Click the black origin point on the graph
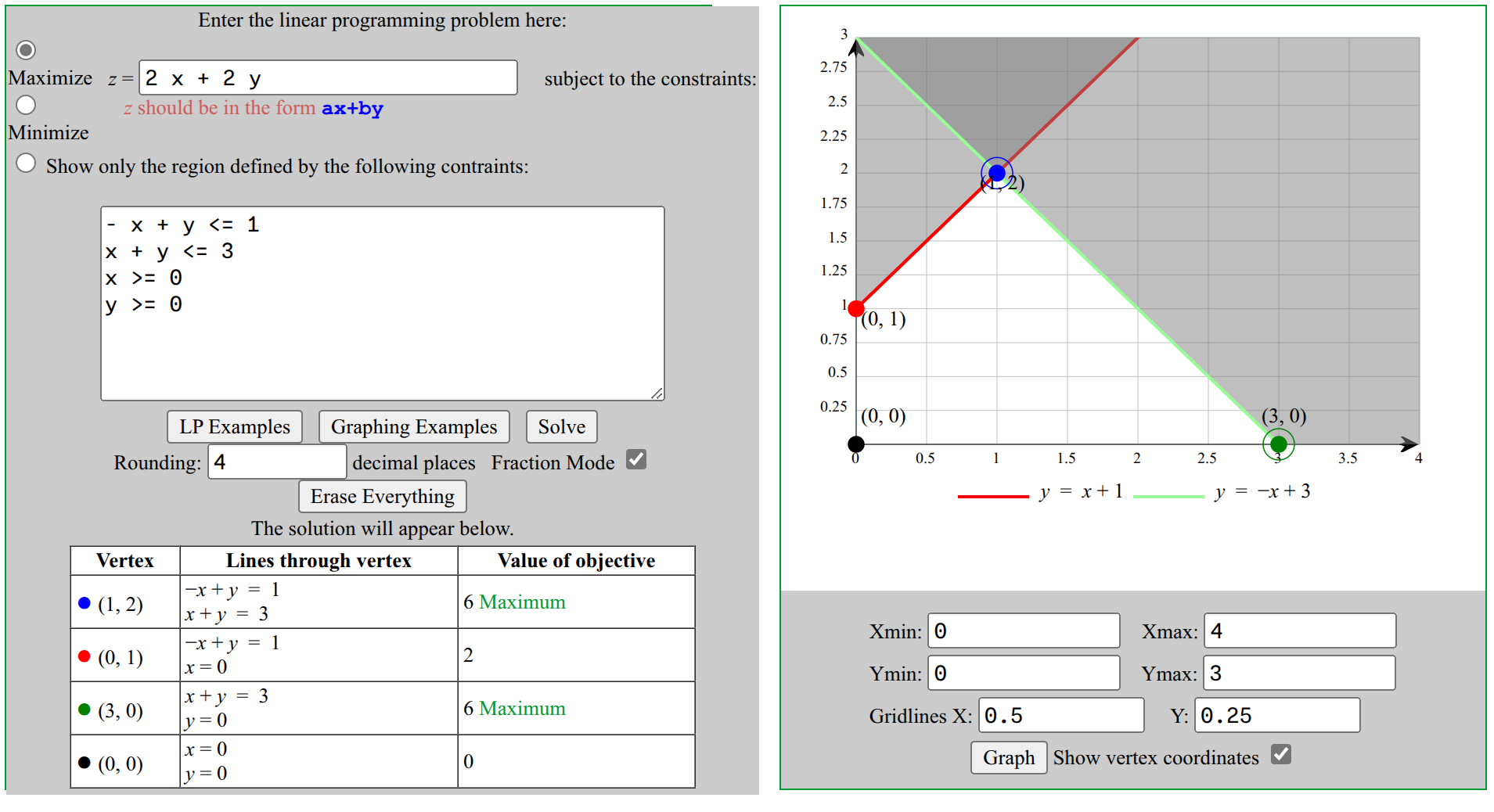Viewport: 1494px width, 812px height. pyautogui.click(x=856, y=444)
